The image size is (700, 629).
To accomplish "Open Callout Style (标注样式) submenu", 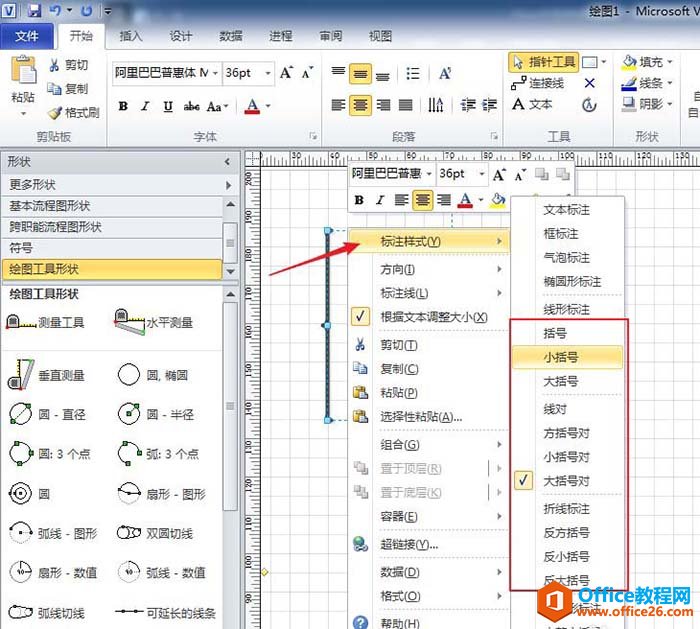I will (429, 242).
